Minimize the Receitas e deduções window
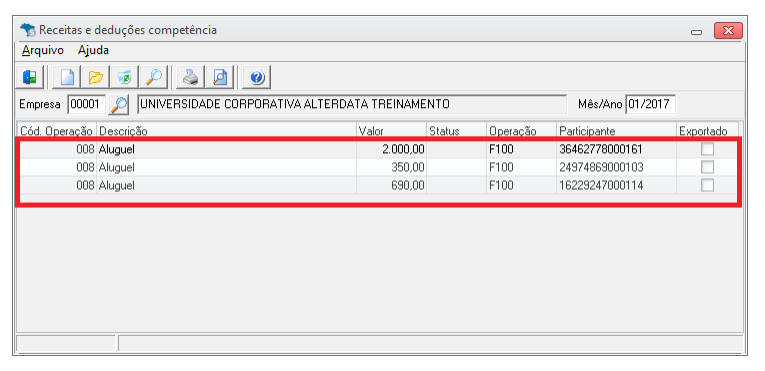 click(696, 31)
